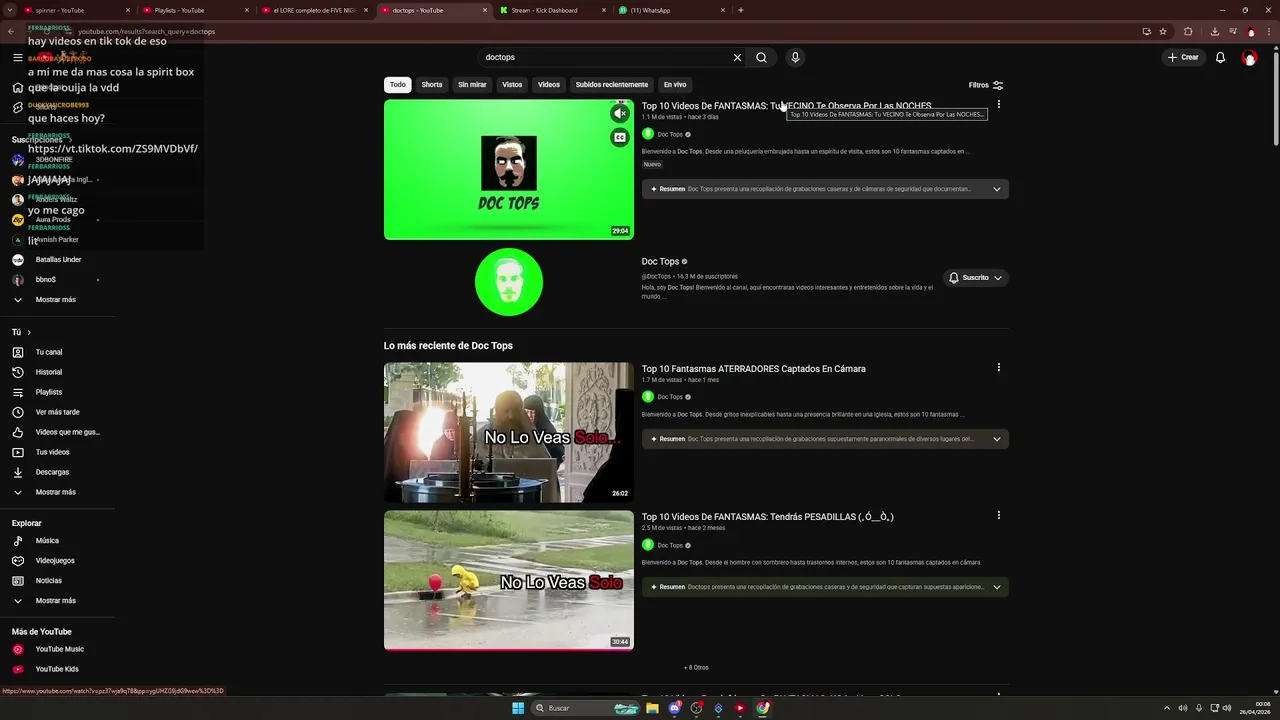
Task: Show the + 8 Otros videos
Action: click(x=696, y=668)
